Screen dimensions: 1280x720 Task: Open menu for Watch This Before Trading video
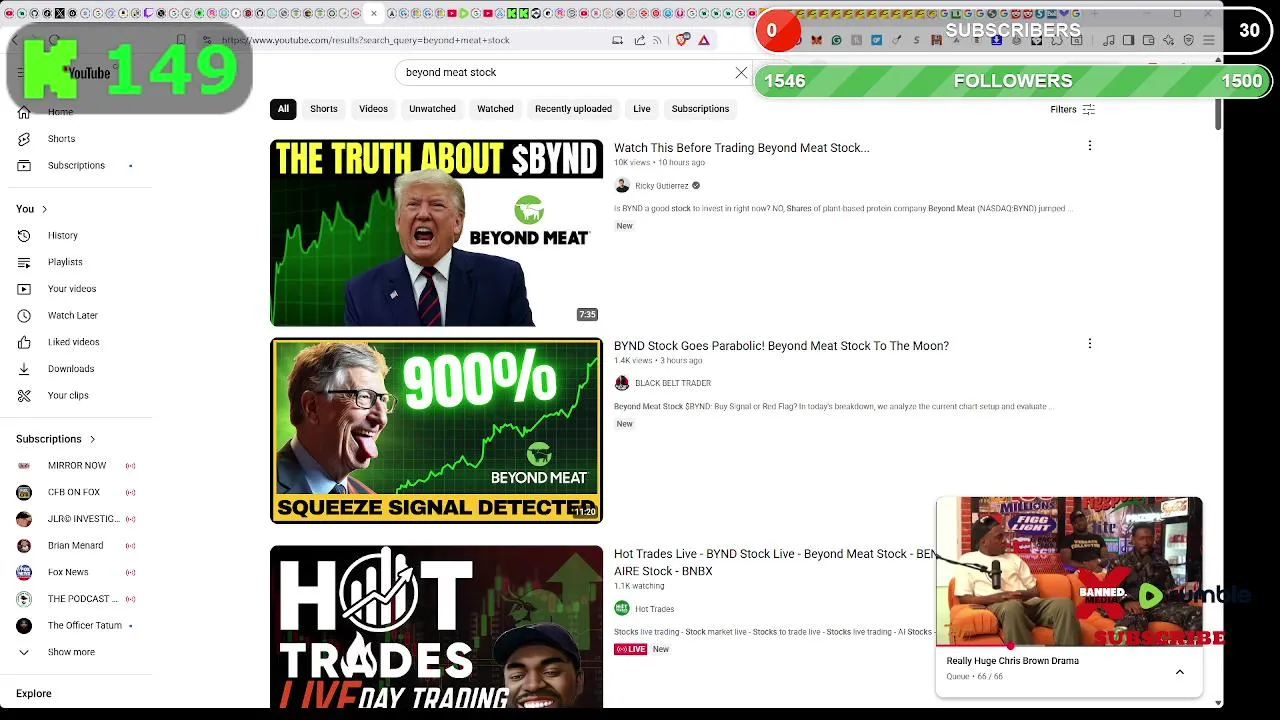(1089, 146)
